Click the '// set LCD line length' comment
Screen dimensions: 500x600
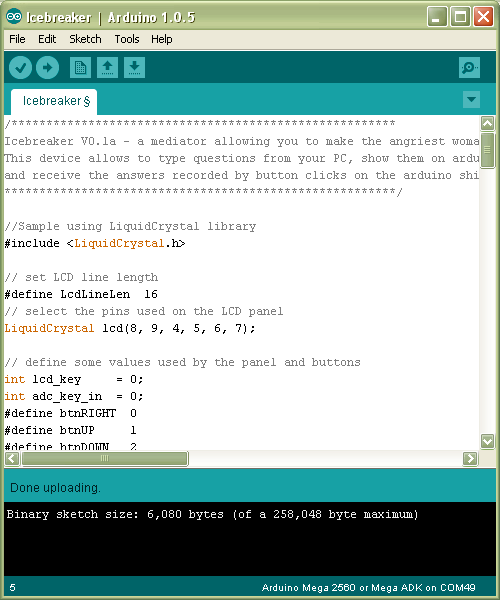[x=81, y=277]
